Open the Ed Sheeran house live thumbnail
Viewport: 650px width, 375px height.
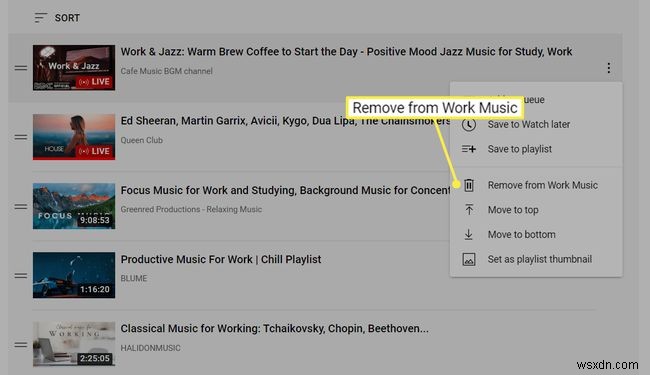(x=74, y=137)
